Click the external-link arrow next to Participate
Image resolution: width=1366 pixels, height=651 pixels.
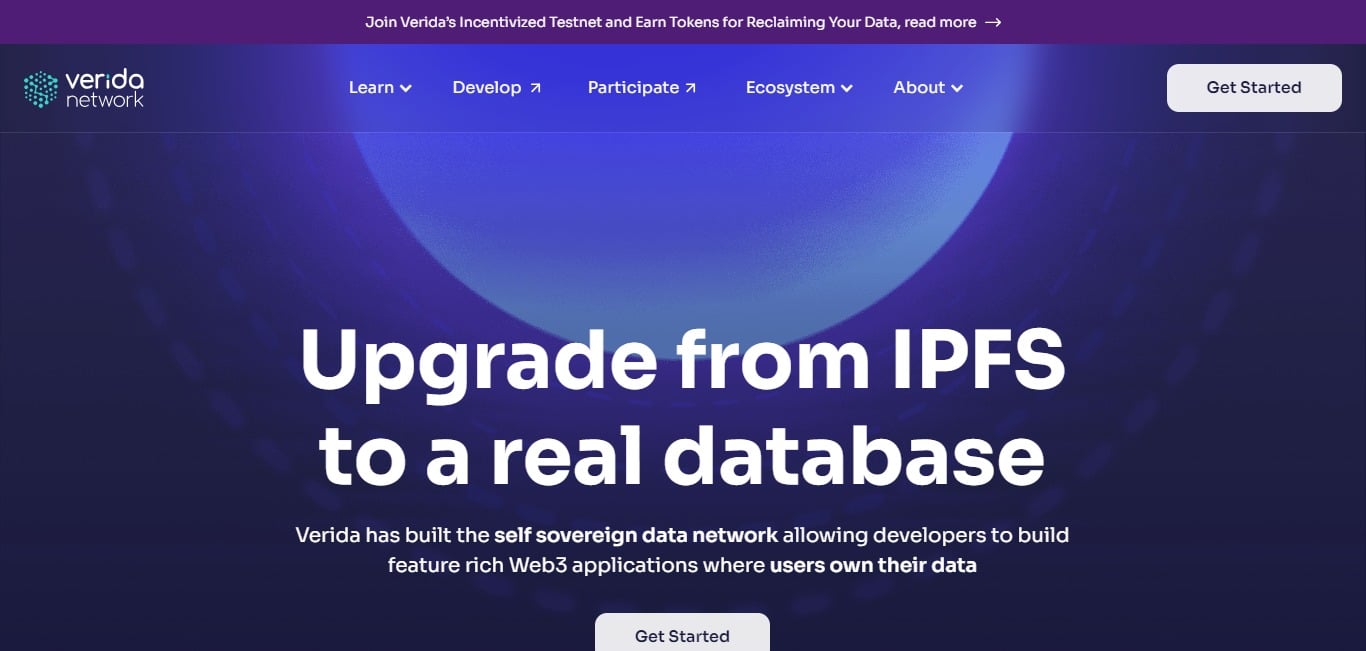[x=689, y=87]
